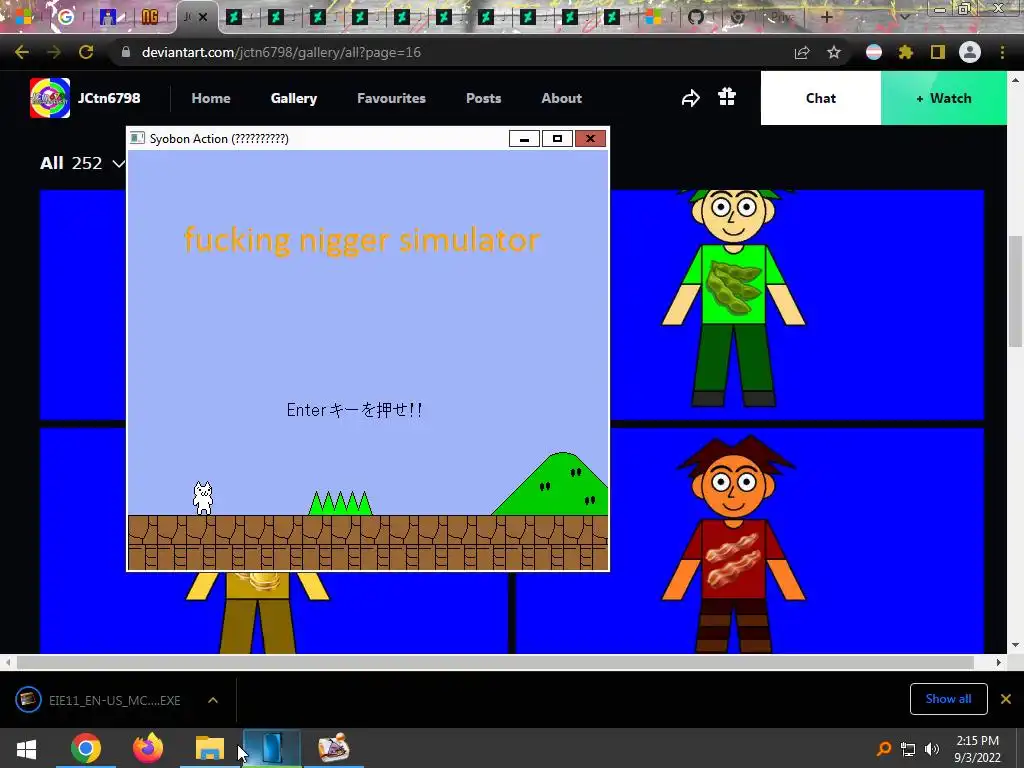The width and height of the screenshot is (1024, 768).
Task: Go back with the browser back arrow
Action: point(22,52)
